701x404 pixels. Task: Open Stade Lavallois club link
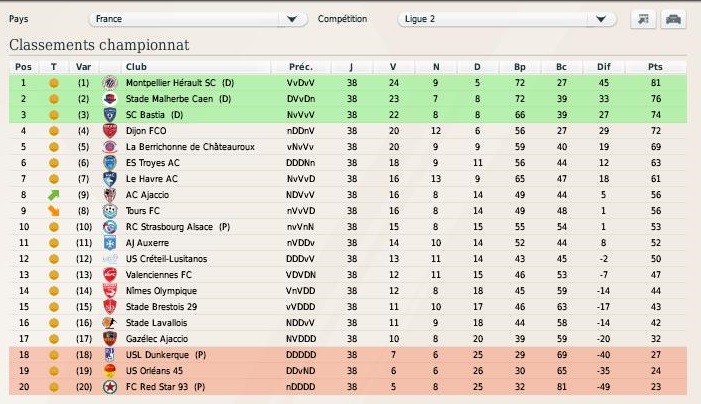(156, 323)
